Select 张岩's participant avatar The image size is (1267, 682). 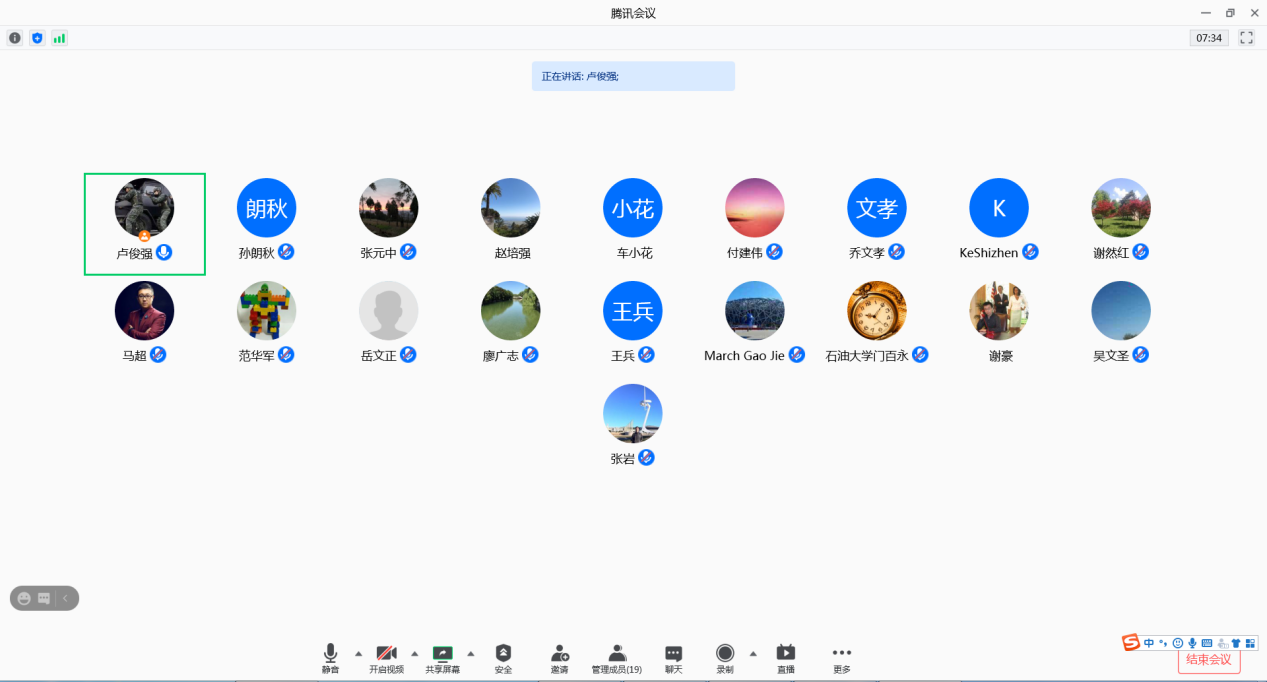(x=632, y=414)
